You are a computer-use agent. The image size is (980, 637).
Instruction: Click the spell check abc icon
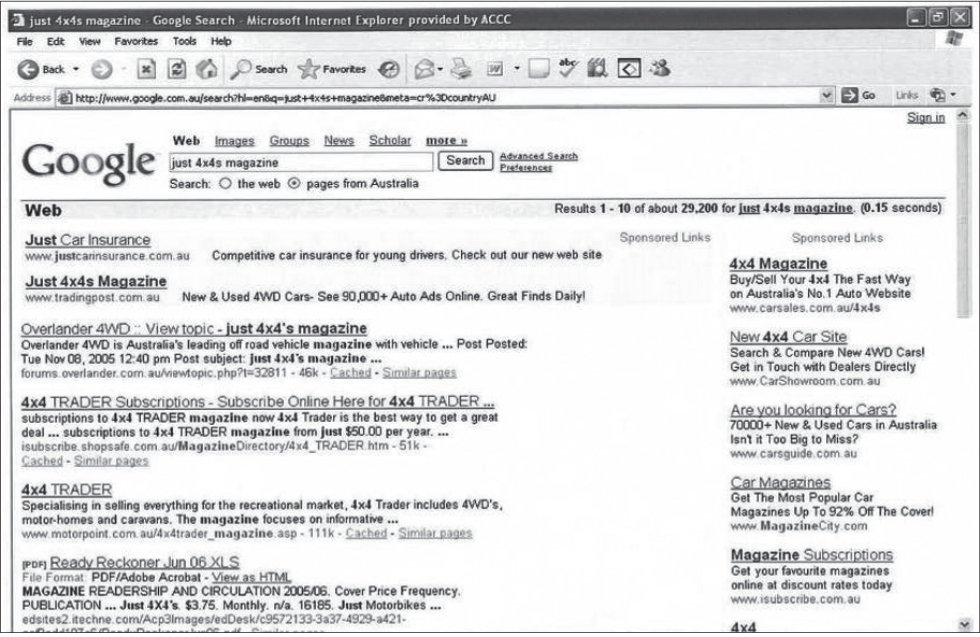tap(568, 68)
